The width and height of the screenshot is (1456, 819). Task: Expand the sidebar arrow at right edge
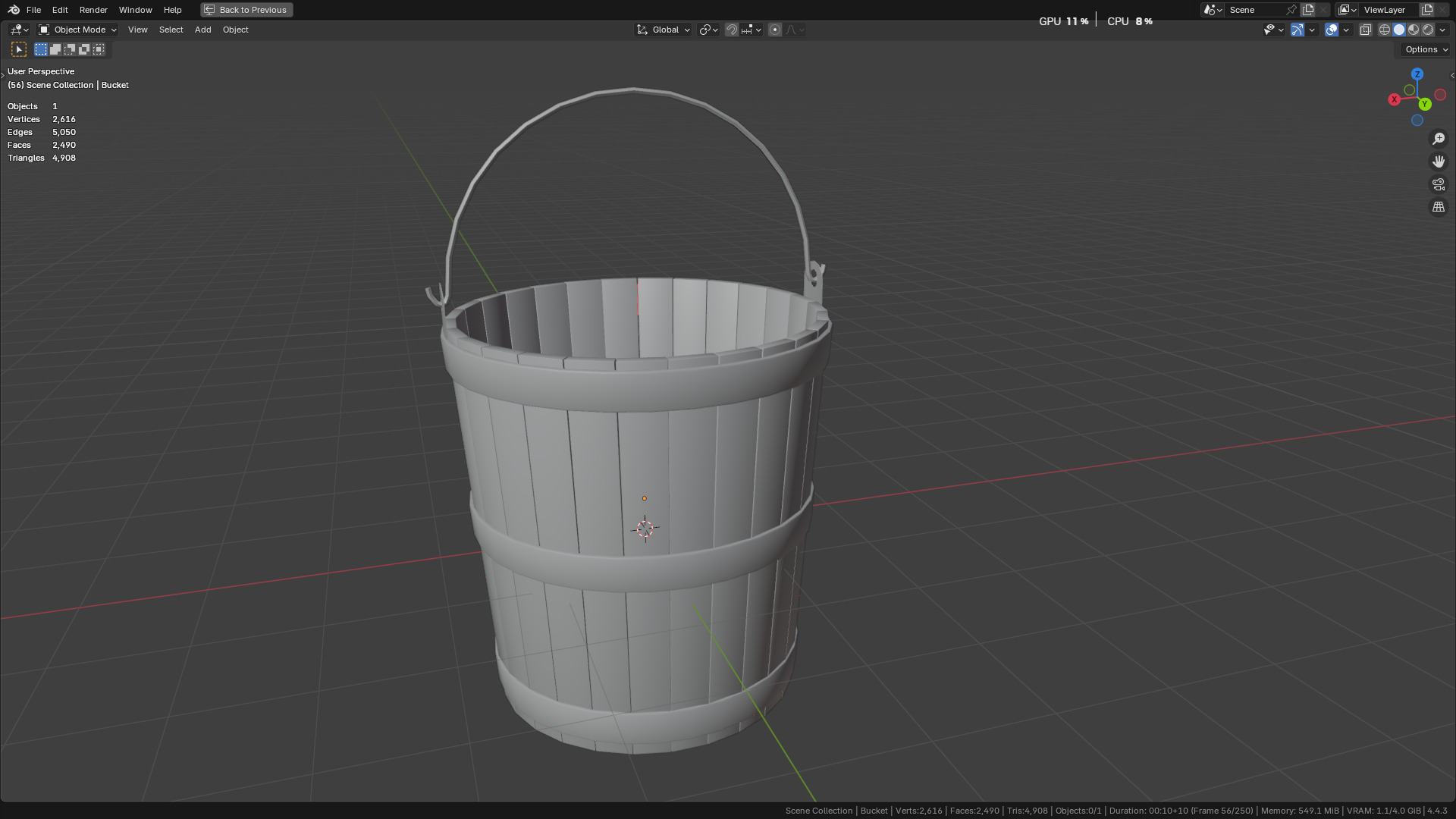click(1452, 75)
